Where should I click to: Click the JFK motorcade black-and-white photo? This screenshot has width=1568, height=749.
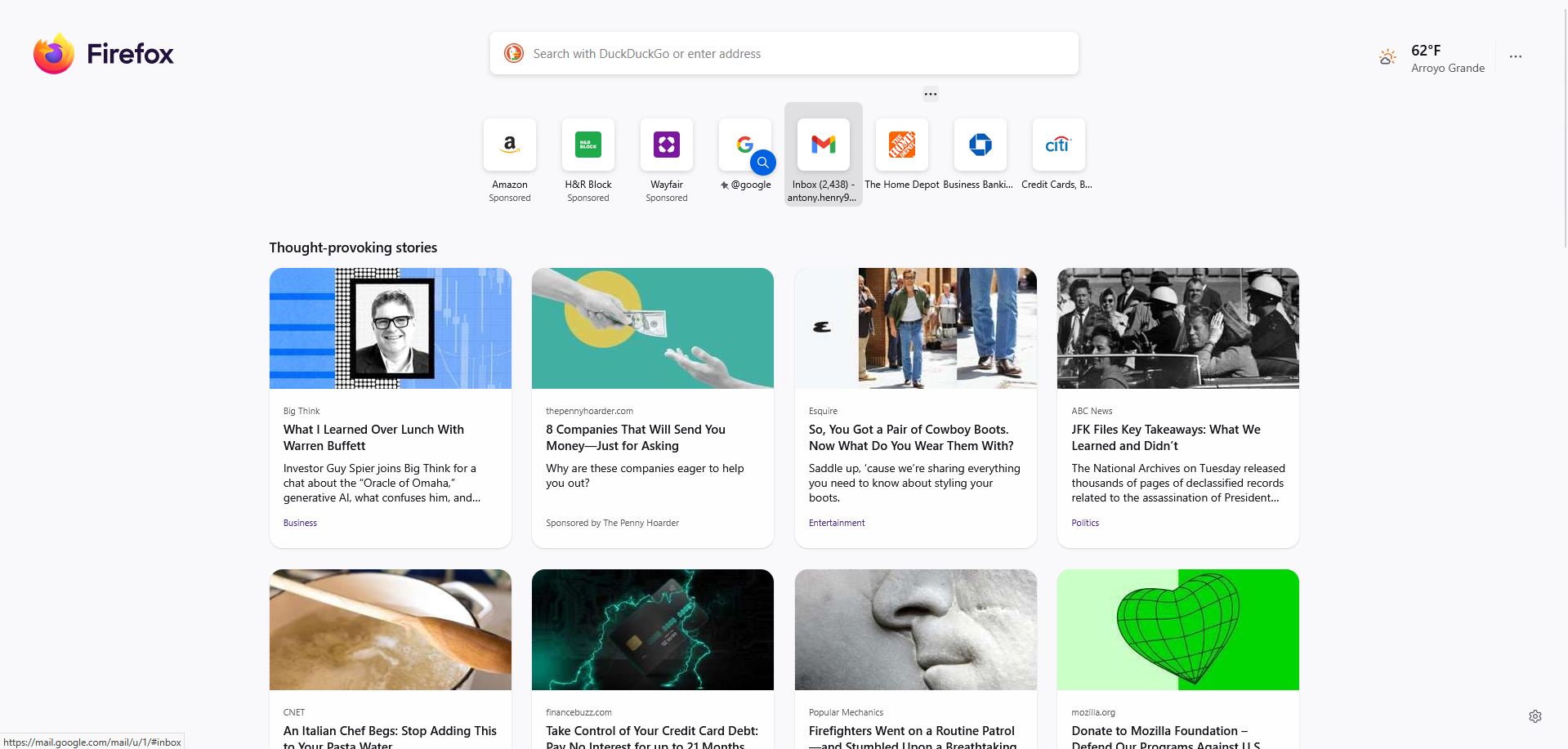[1178, 328]
